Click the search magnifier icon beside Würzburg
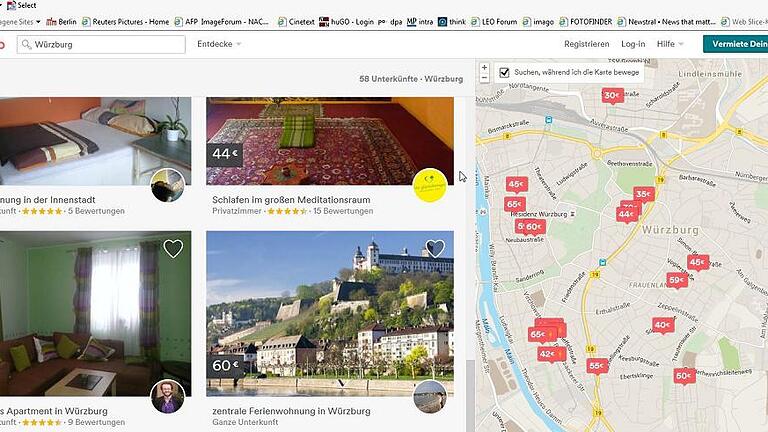Viewport: 768px width, 432px height. pyautogui.click(x=26, y=45)
